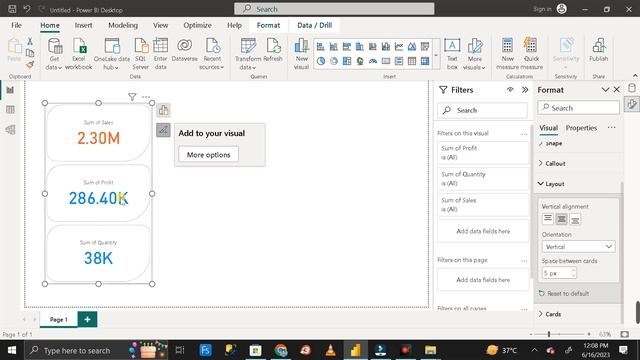The width and height of the screenshot is (640, 360).
Task: Click the Format pane search field
Action: click(578, 108)
